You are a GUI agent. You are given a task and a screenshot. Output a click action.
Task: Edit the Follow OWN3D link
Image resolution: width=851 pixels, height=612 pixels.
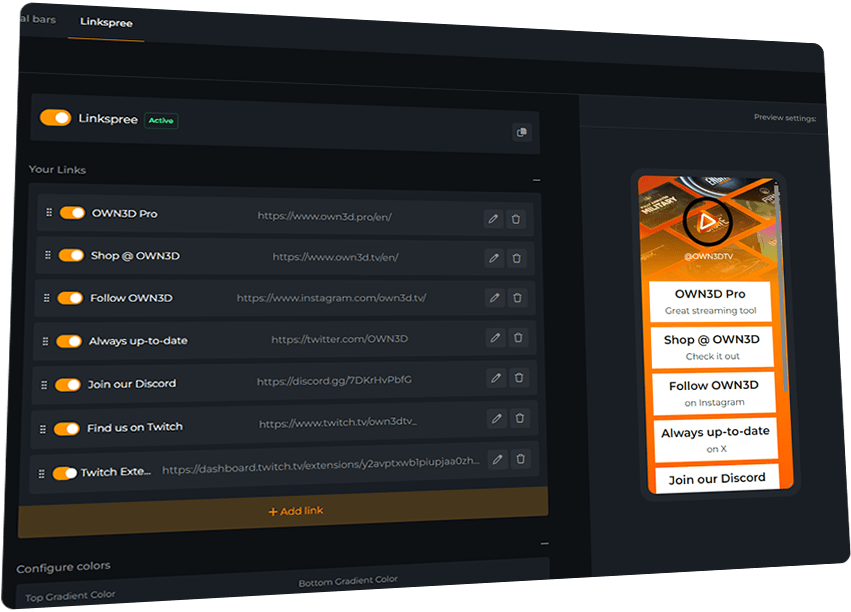(494, 297)
